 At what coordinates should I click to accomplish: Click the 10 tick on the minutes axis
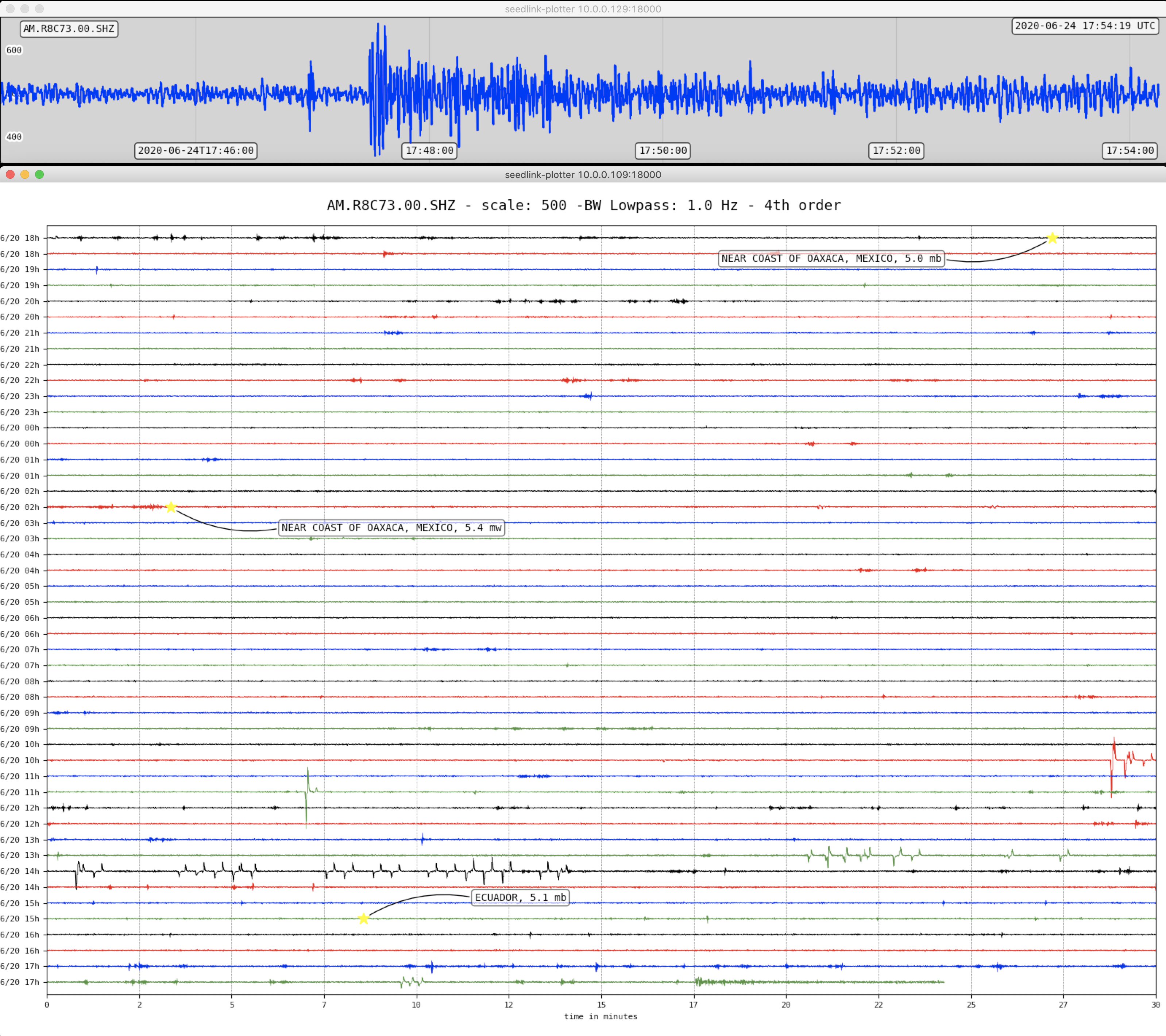pyautogui.click(x=416, y=1005)
